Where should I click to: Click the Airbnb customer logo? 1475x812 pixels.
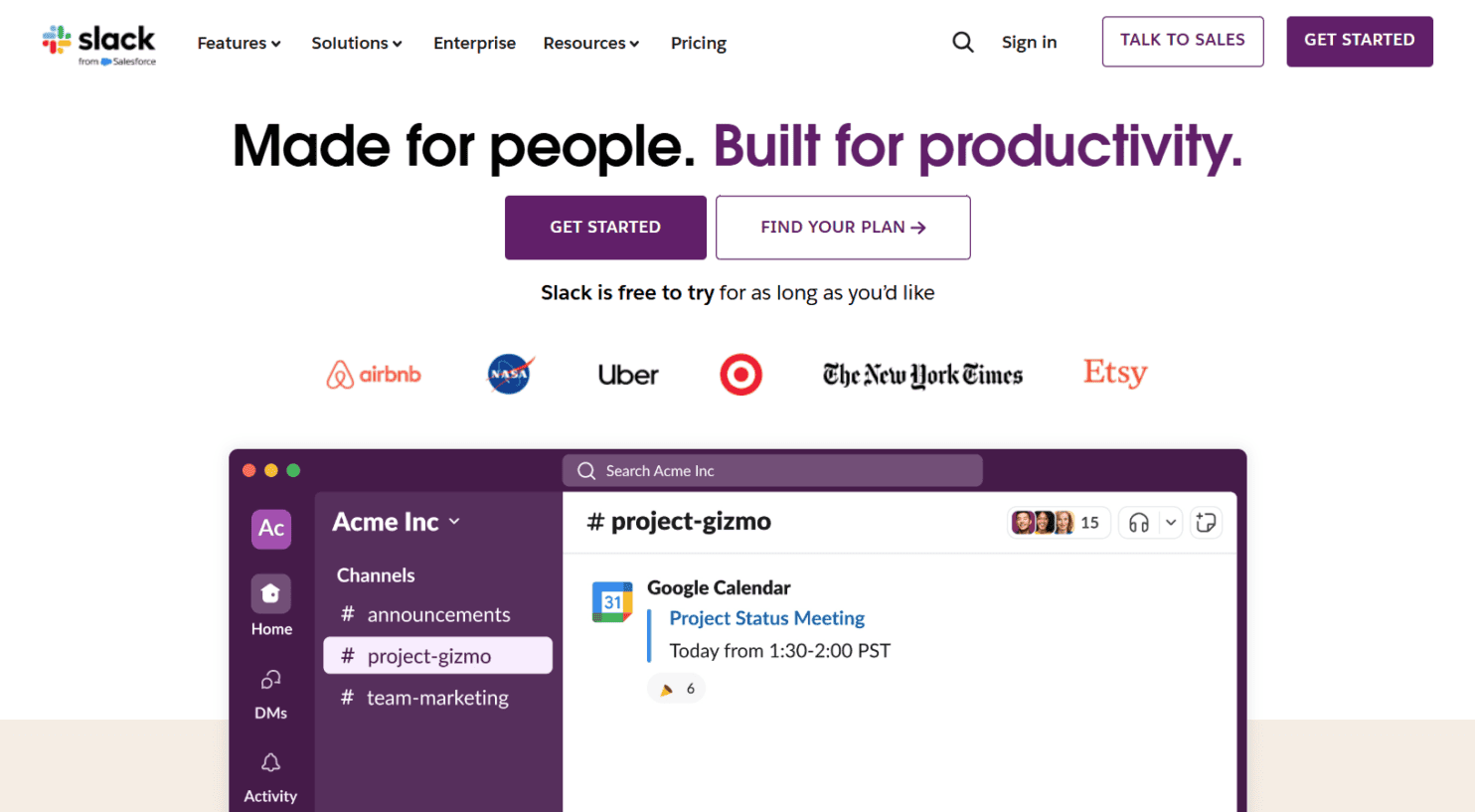[374, 375]
